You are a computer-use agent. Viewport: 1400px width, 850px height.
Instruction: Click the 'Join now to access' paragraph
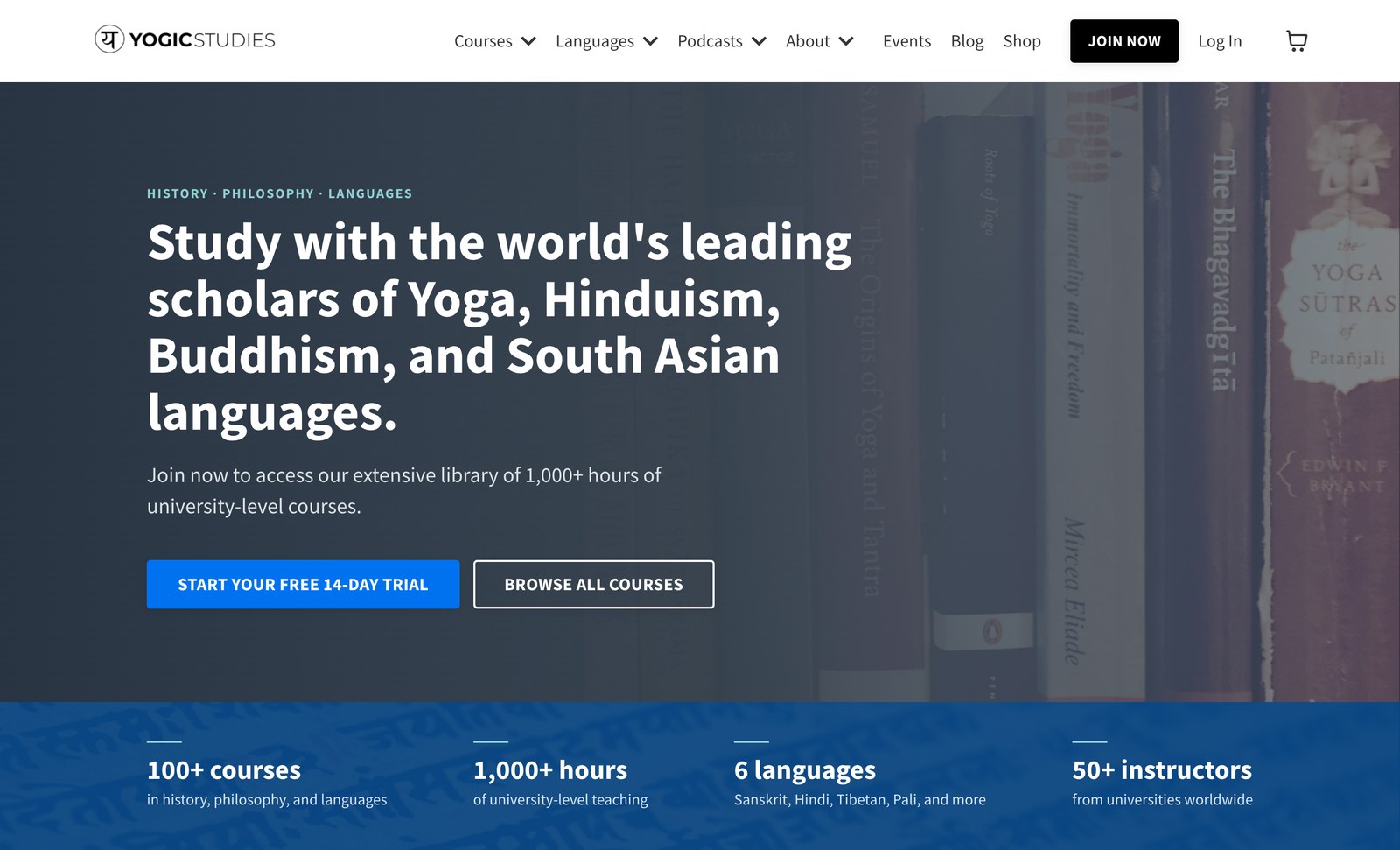pos(404,490)
